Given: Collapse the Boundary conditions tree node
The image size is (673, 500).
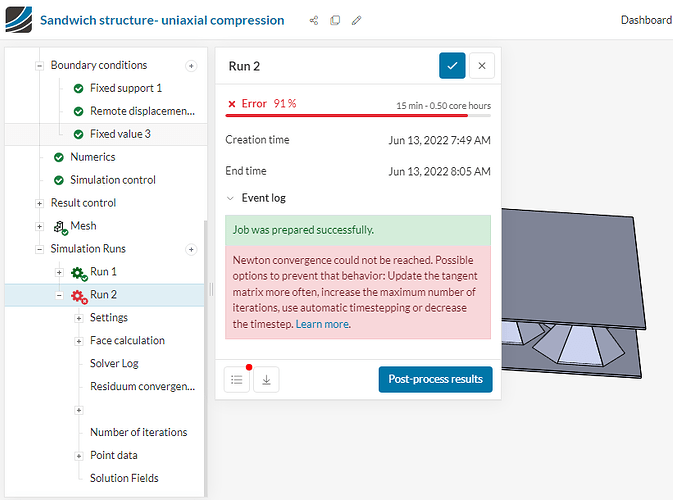Looking at the screenshot, I should 40,65.
